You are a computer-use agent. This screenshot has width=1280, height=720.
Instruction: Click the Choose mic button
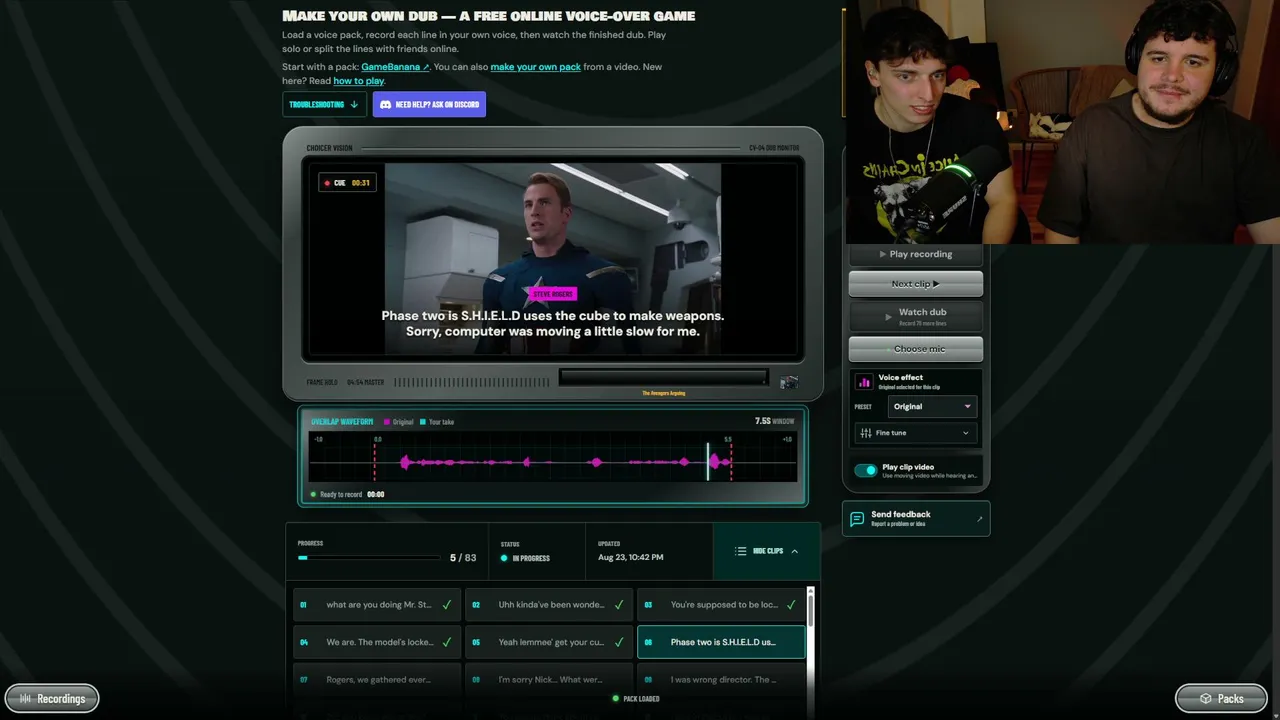(916, 349)
